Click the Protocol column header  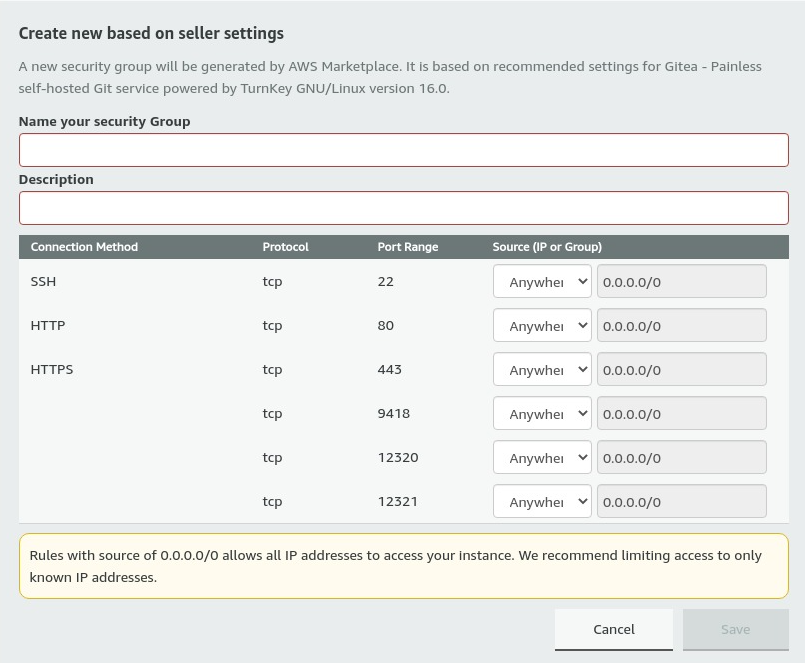(285, 247)
